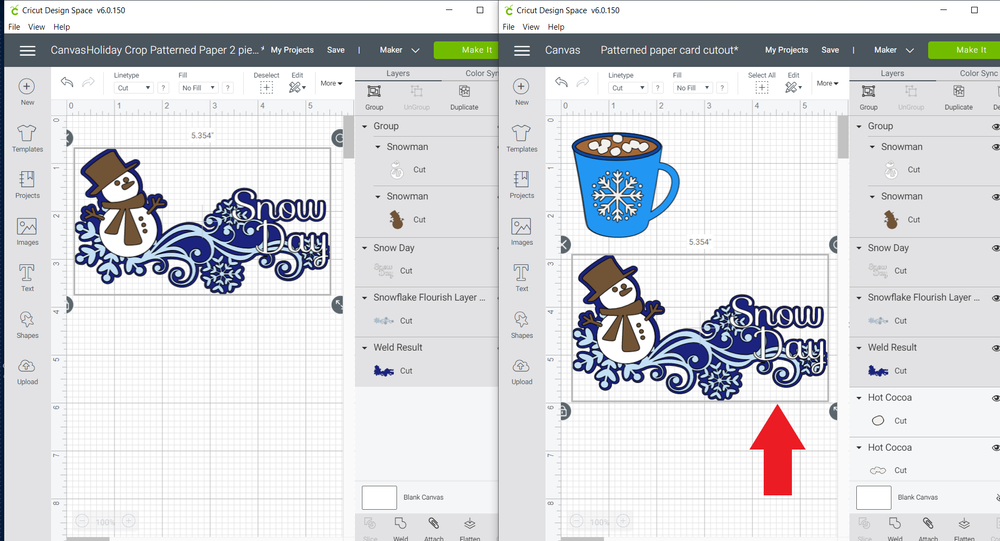The width and height of the screenshot is (1000, 541).
Task: Toggle visibility of Snow Day layer, right window
Action: coord(995,248)
